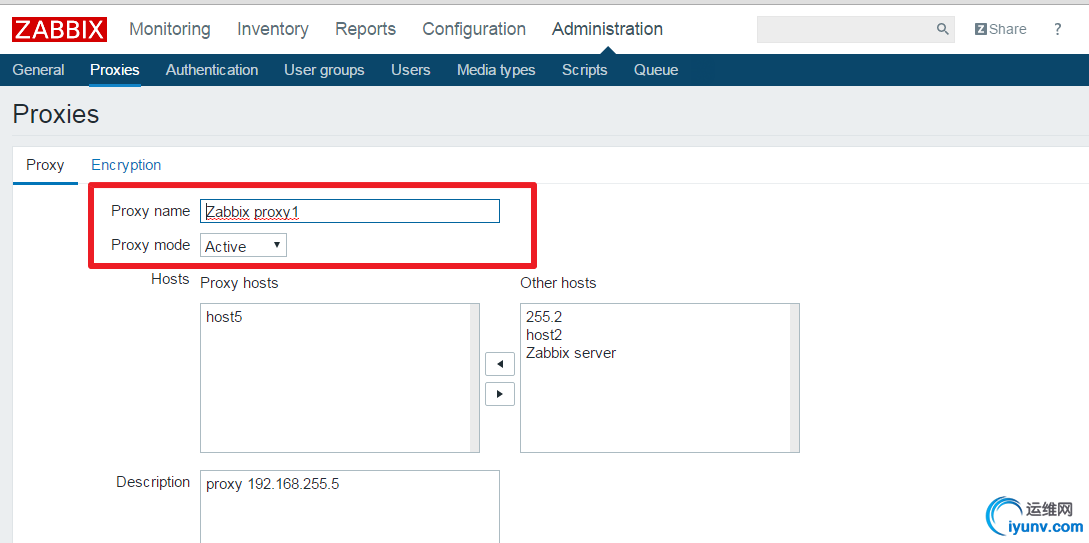Open the Authentication submenu
1089x543 pixels.
tap(212, 70)
